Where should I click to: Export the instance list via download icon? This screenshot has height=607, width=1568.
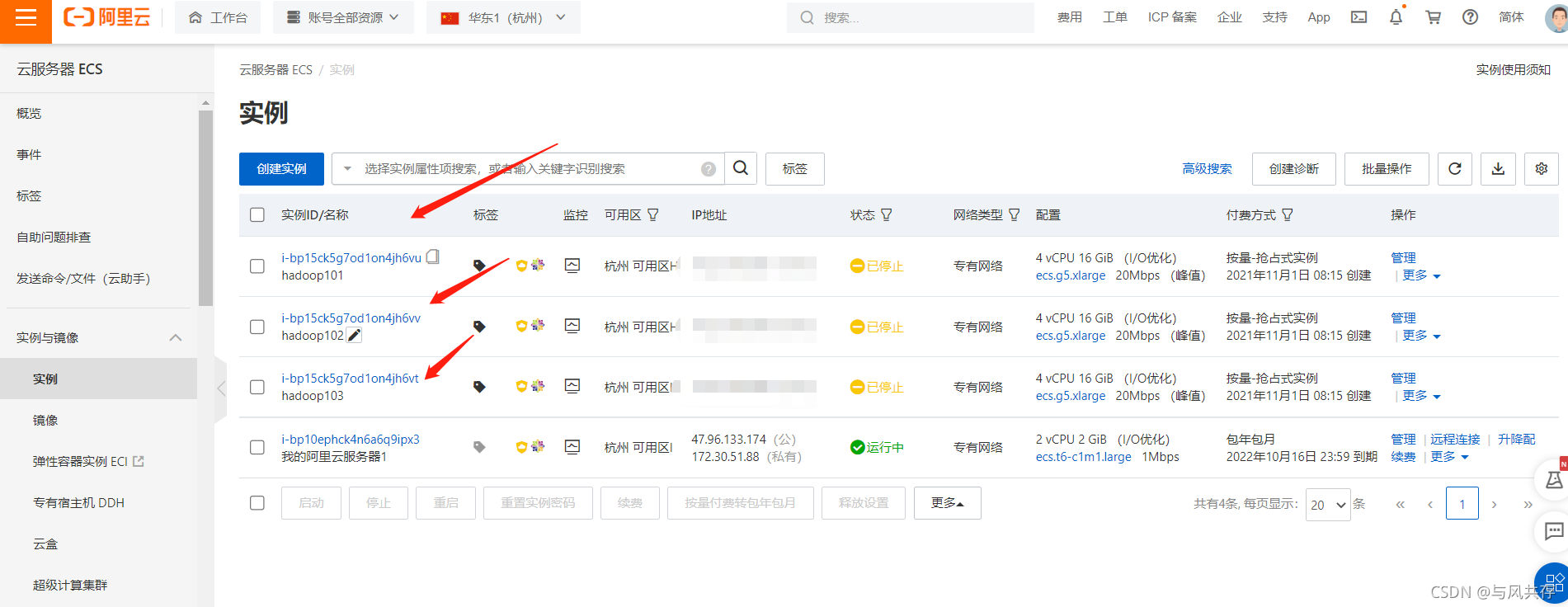pyautogui.click(x=1498, y=169)
